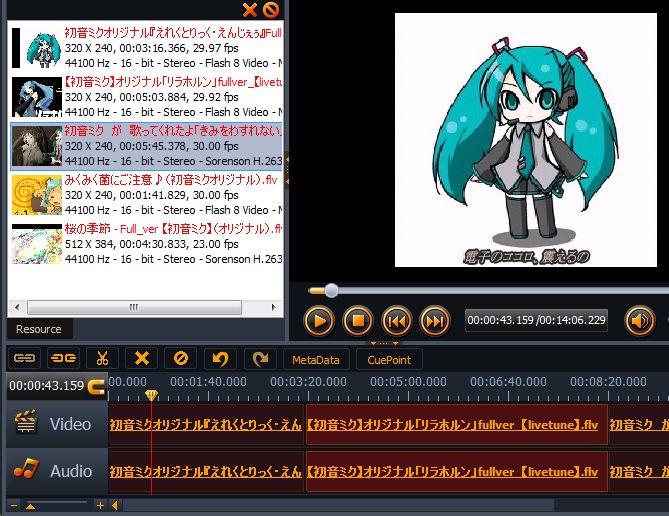This screenshot has height=516, width=669.
Task: Click the Audio track label
Action: [71, 471]
